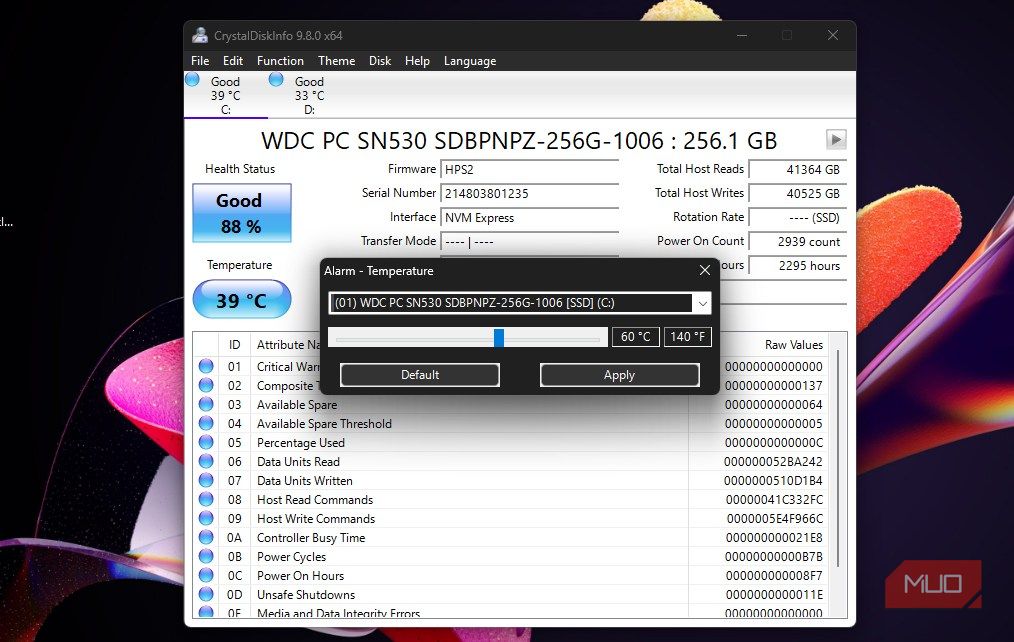1014x642 pixels.
Task: Click the Good 88 % health status button
Action: 242,213
